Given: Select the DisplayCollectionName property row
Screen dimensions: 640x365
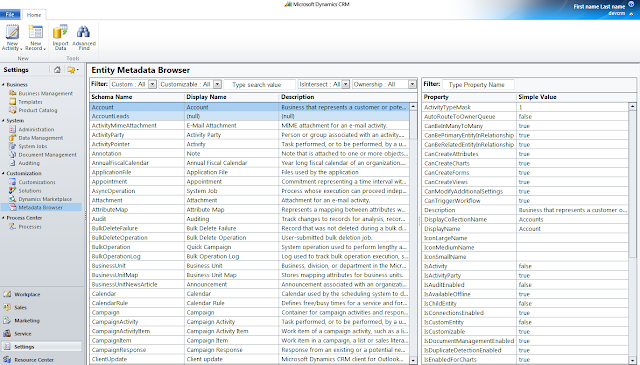Looking at the screenshot, I should tap(526, 220).
